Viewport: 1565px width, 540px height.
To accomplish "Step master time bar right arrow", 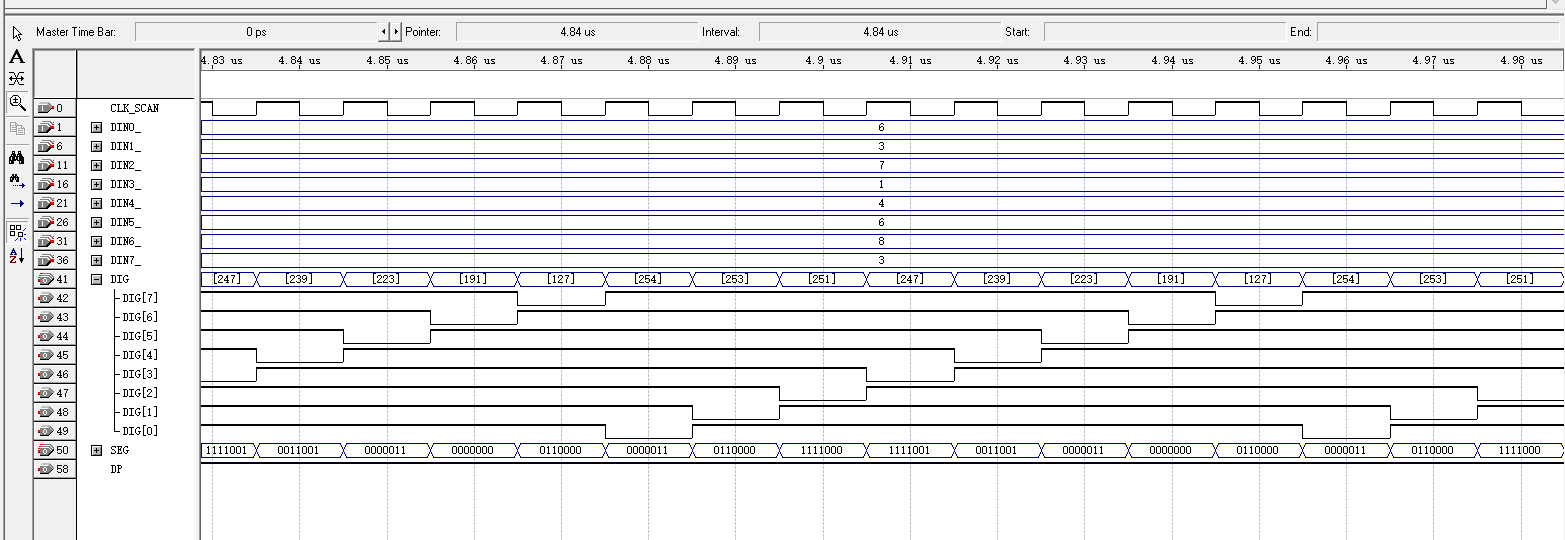I will tap(395, 32).
